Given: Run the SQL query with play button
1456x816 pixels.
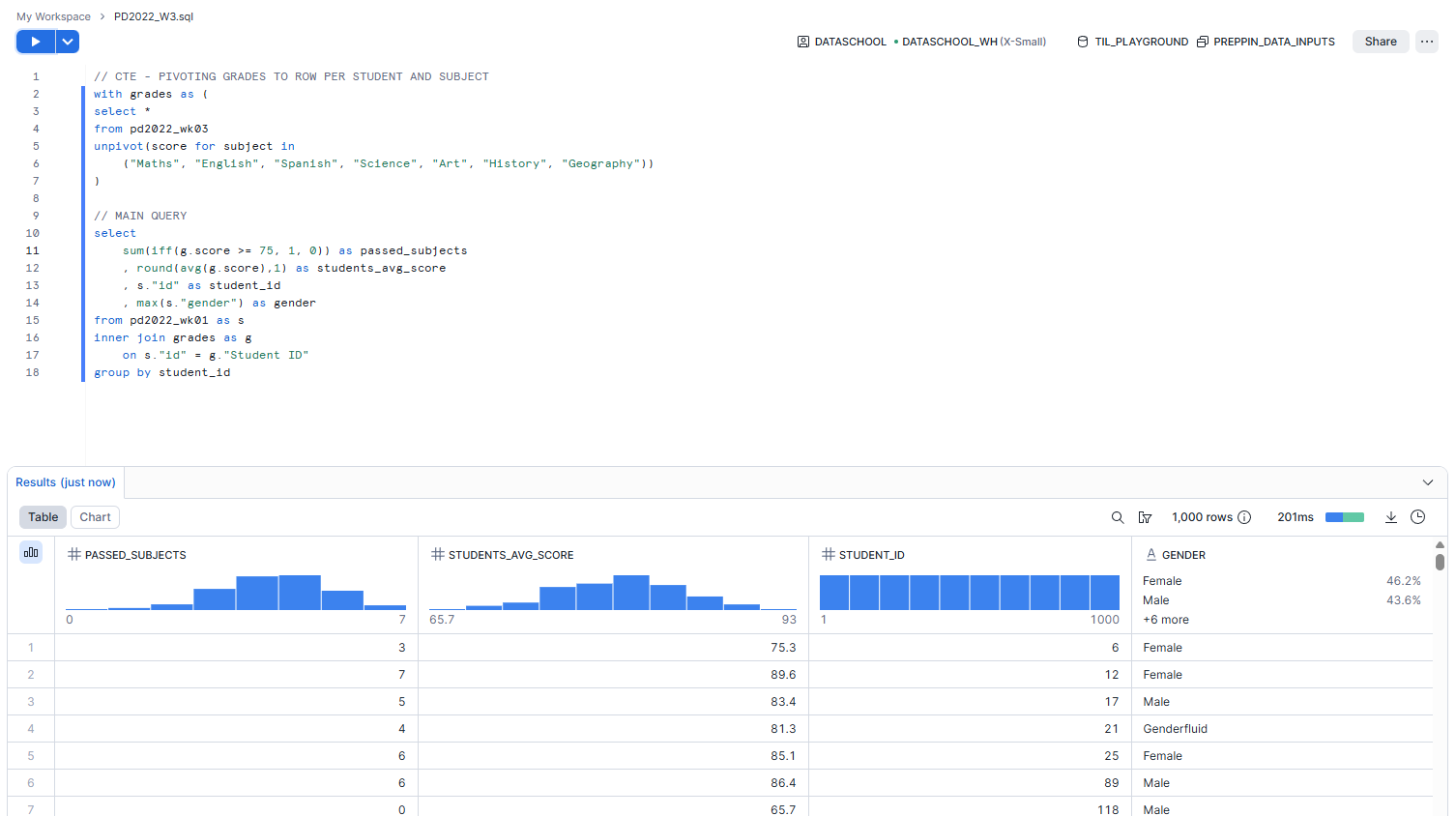Looking at the screenshot, I should (x=36, y=42).
